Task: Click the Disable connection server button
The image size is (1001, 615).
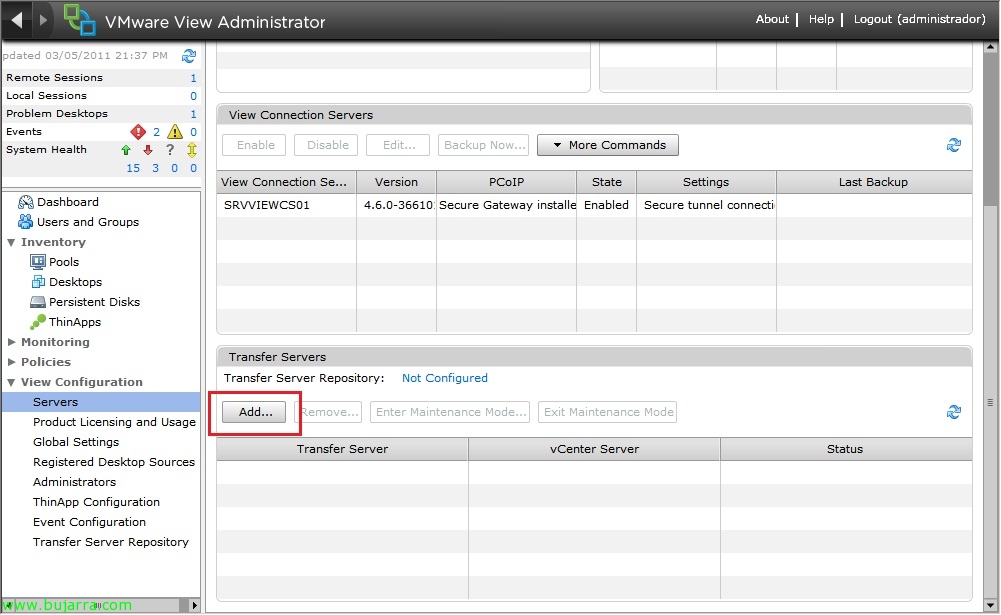Action: pyautogui.click(x=326, y=146)
